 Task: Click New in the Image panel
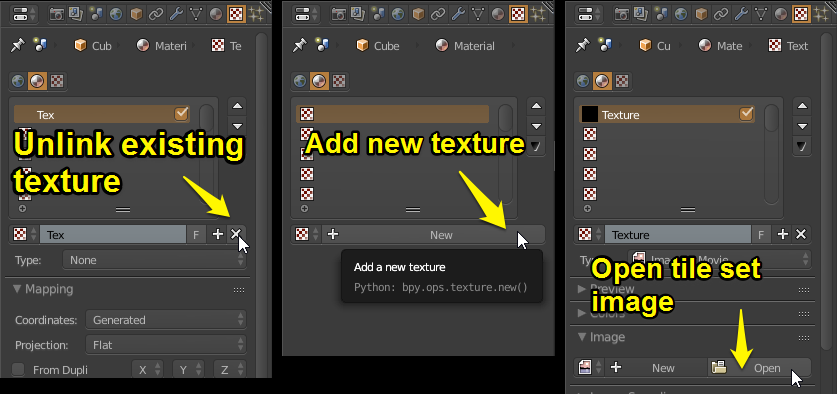point(657,367)
